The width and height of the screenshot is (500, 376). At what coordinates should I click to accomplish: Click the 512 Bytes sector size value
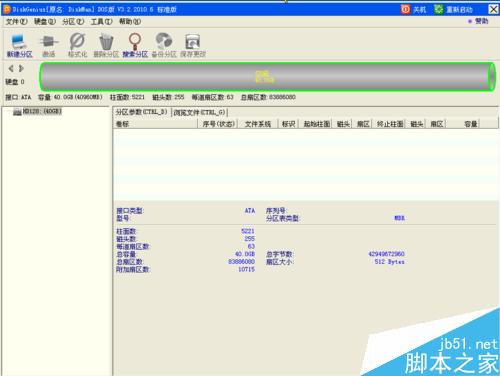click(x=389, y=262)
